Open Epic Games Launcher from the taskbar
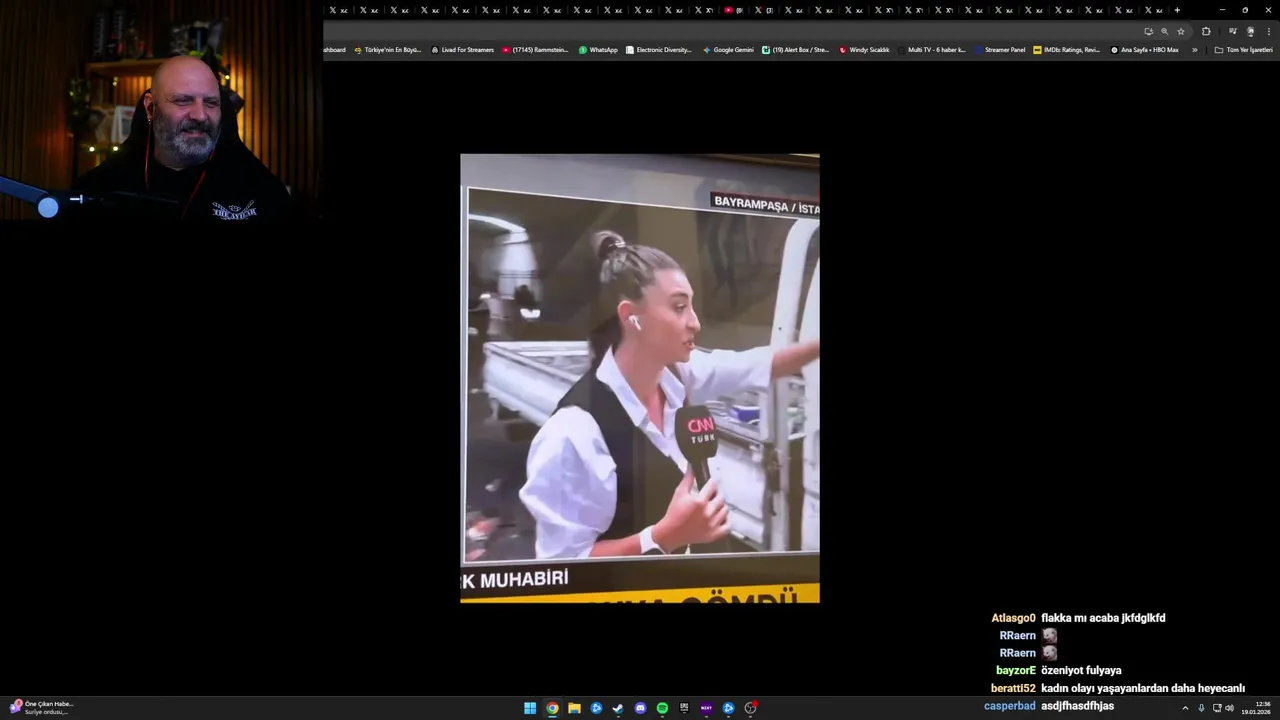Screen dimensions: 1280x720 pyautogui.click(x=684, y=708)
